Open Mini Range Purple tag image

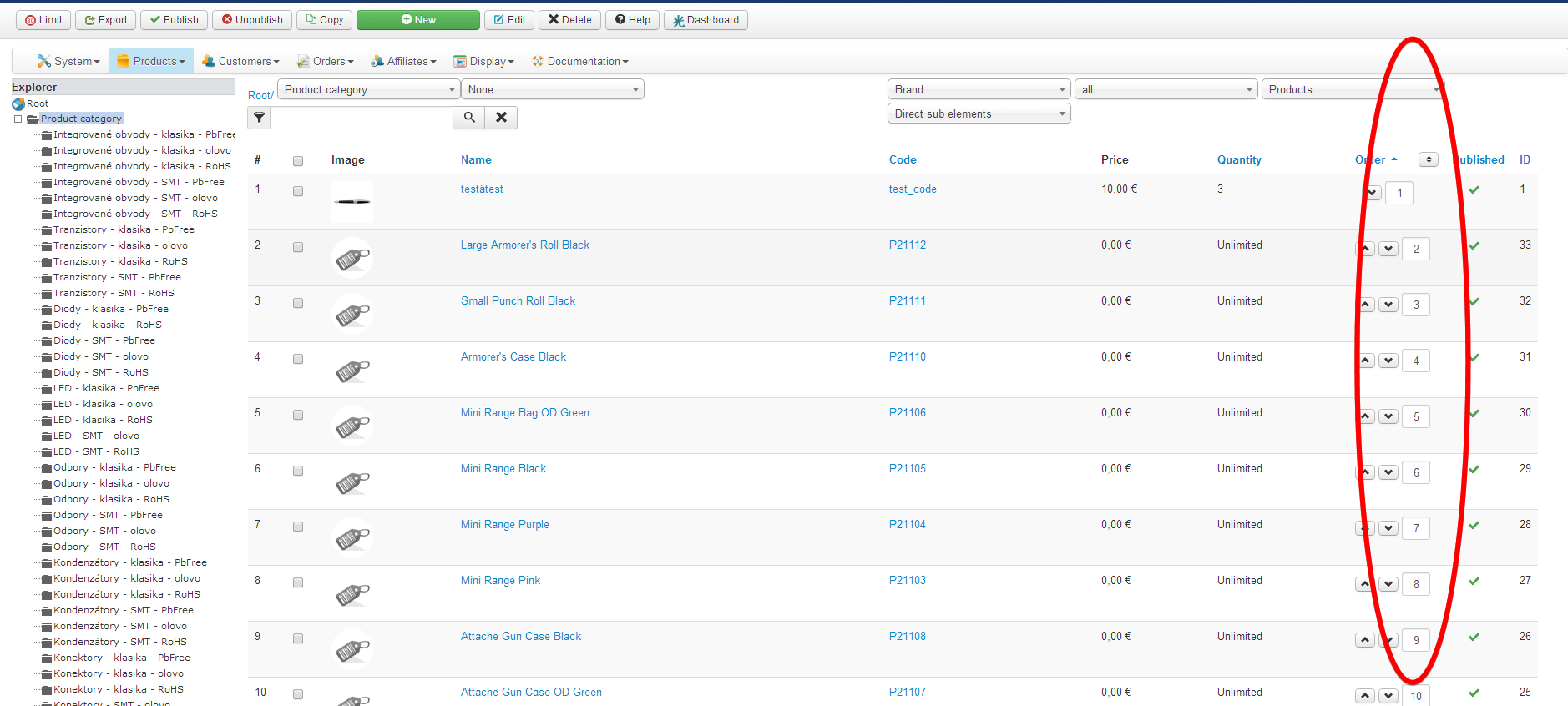coord(352,537)
